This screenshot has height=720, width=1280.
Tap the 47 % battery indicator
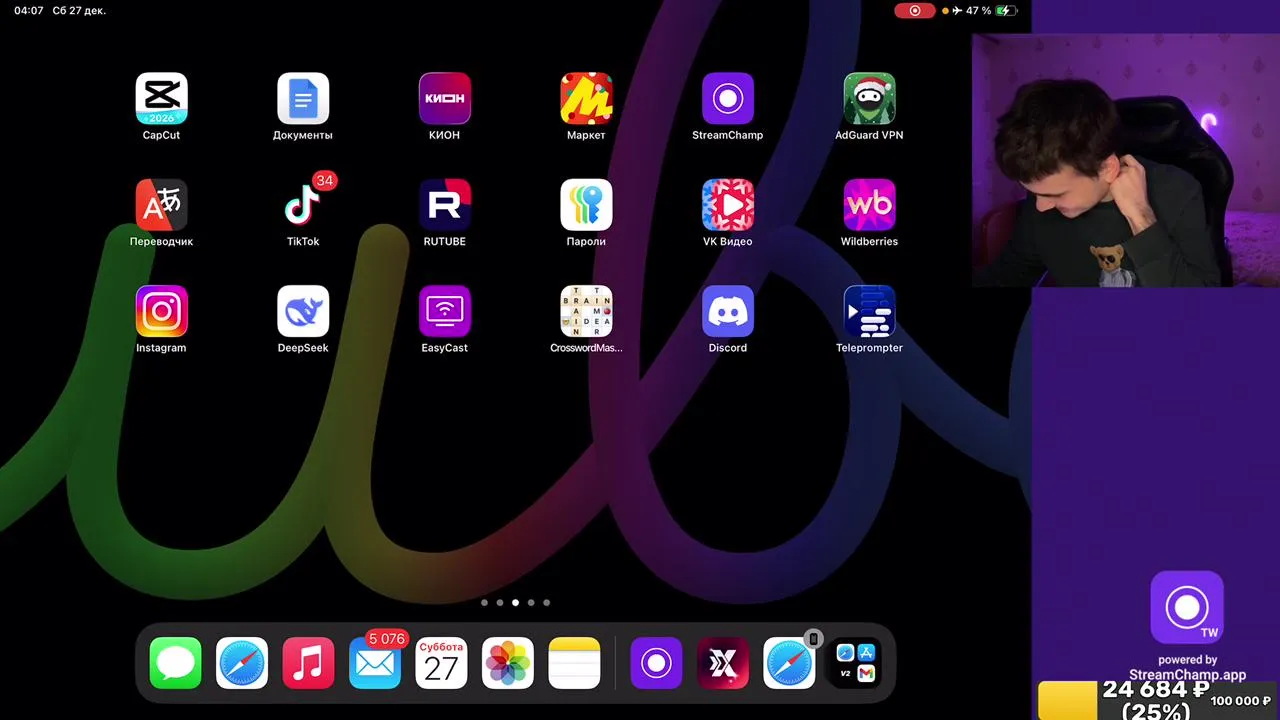coord(992,11)
